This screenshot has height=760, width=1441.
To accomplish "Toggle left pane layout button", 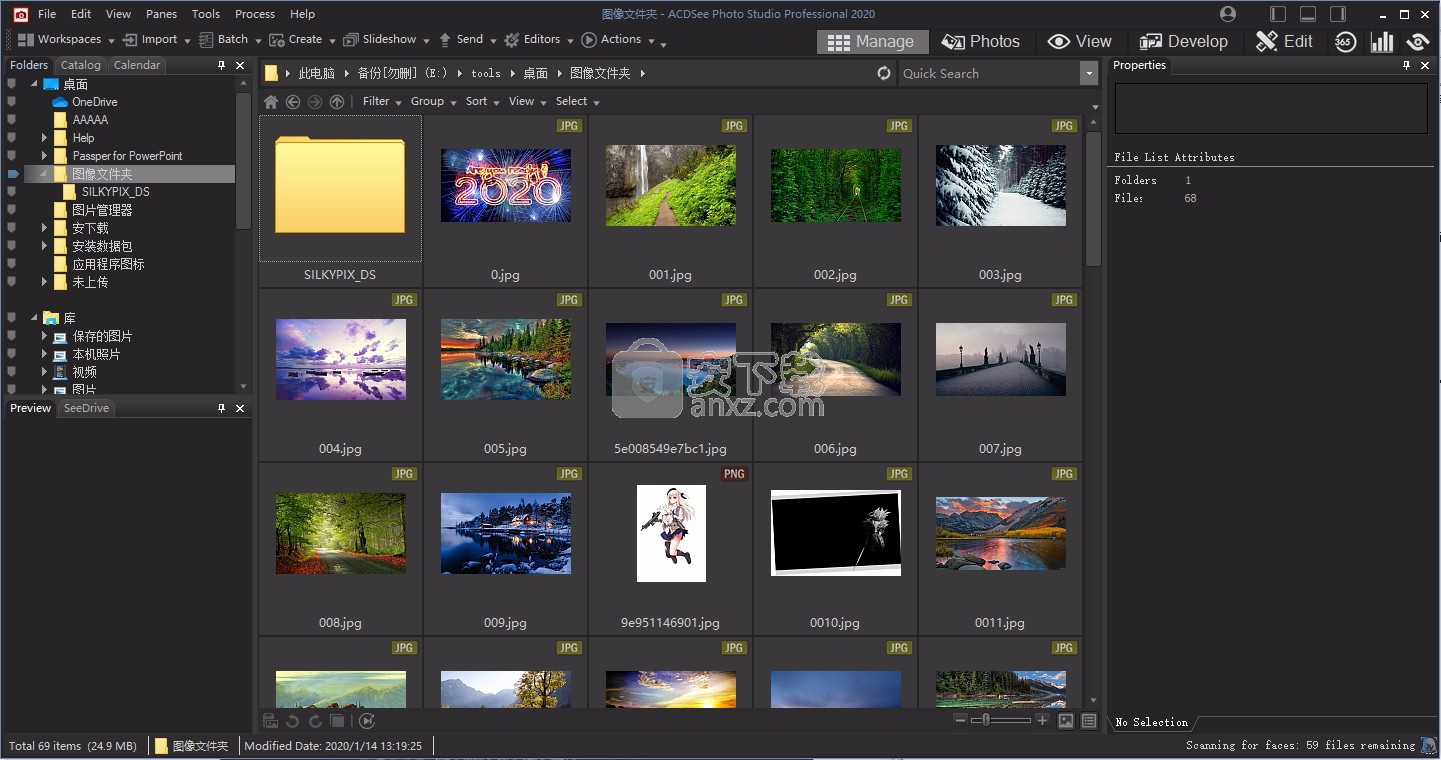I will pos(1278,14).
